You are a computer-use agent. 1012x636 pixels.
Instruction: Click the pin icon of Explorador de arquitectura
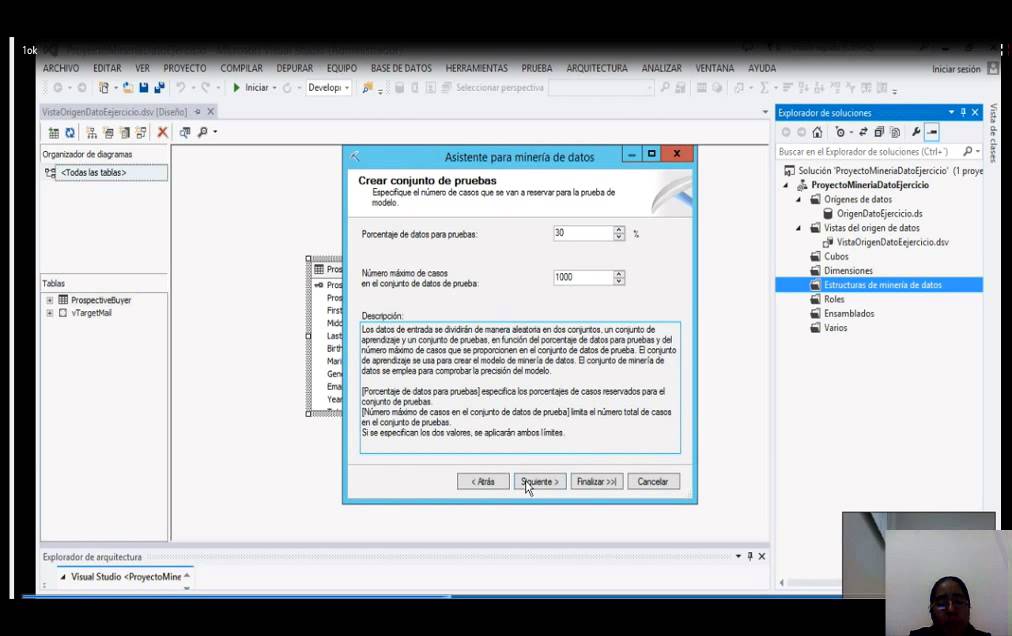tap(750, 556)
